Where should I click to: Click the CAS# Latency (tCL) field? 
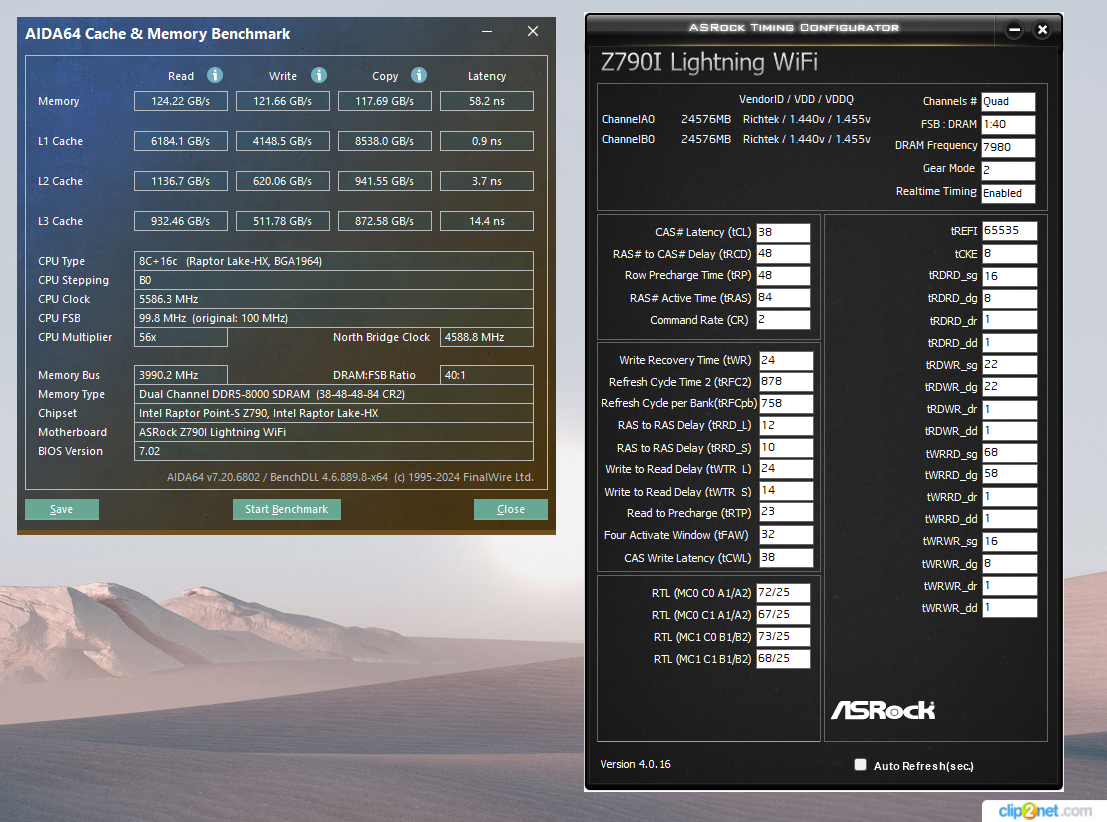point(783,232)
